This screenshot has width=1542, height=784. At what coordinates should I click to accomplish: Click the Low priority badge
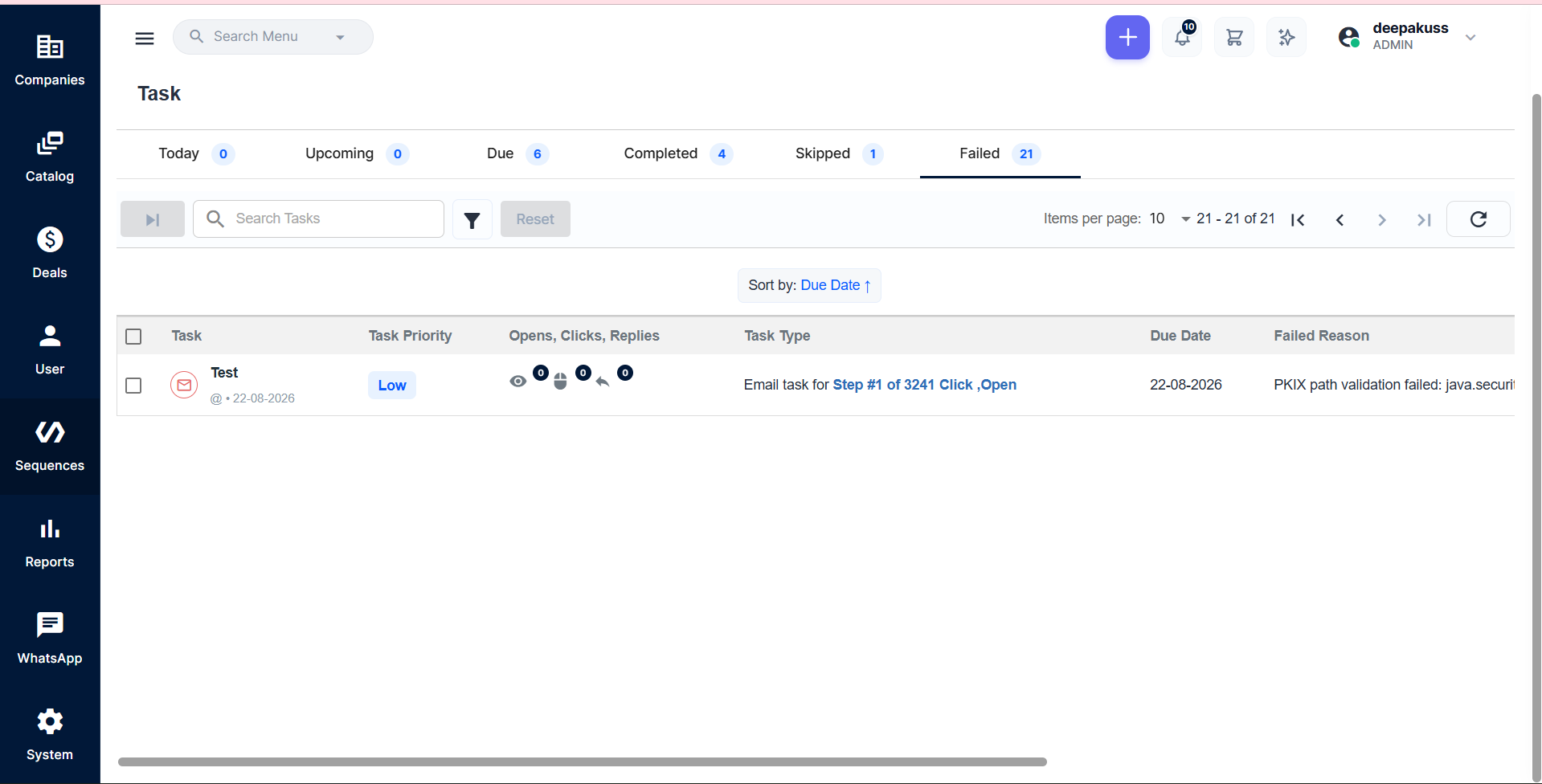(392, 386)
